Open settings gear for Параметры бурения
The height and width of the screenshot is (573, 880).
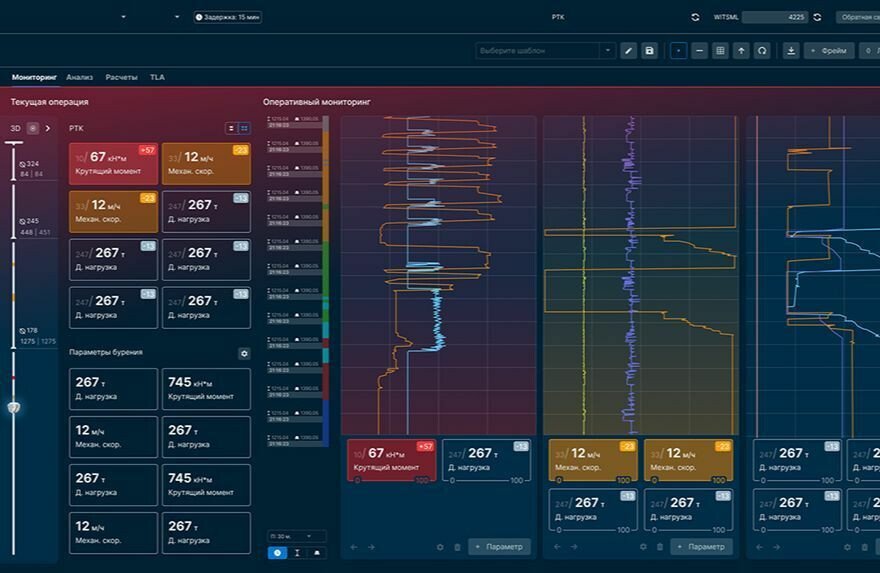click(x=244, y=354)
